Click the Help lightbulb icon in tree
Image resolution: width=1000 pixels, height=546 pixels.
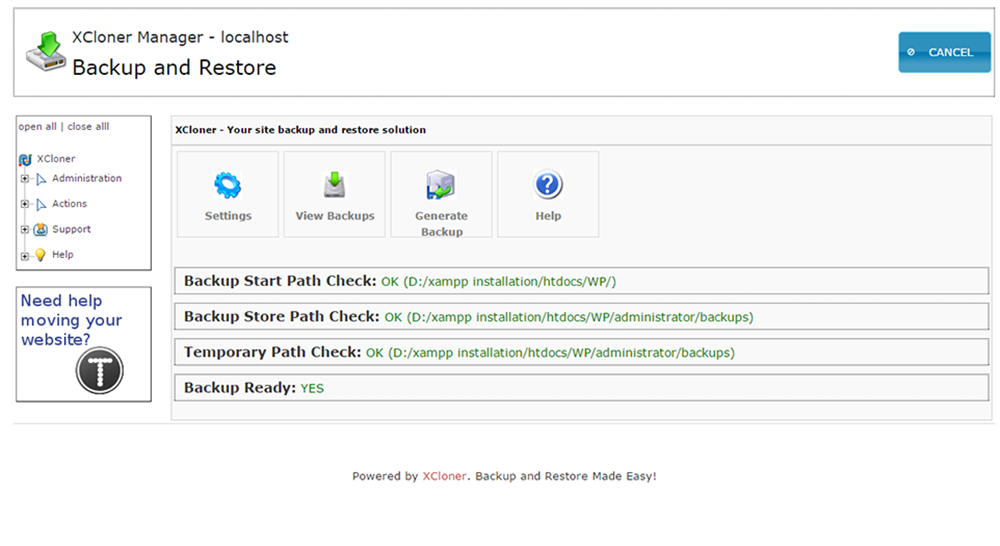click(40, 255)
